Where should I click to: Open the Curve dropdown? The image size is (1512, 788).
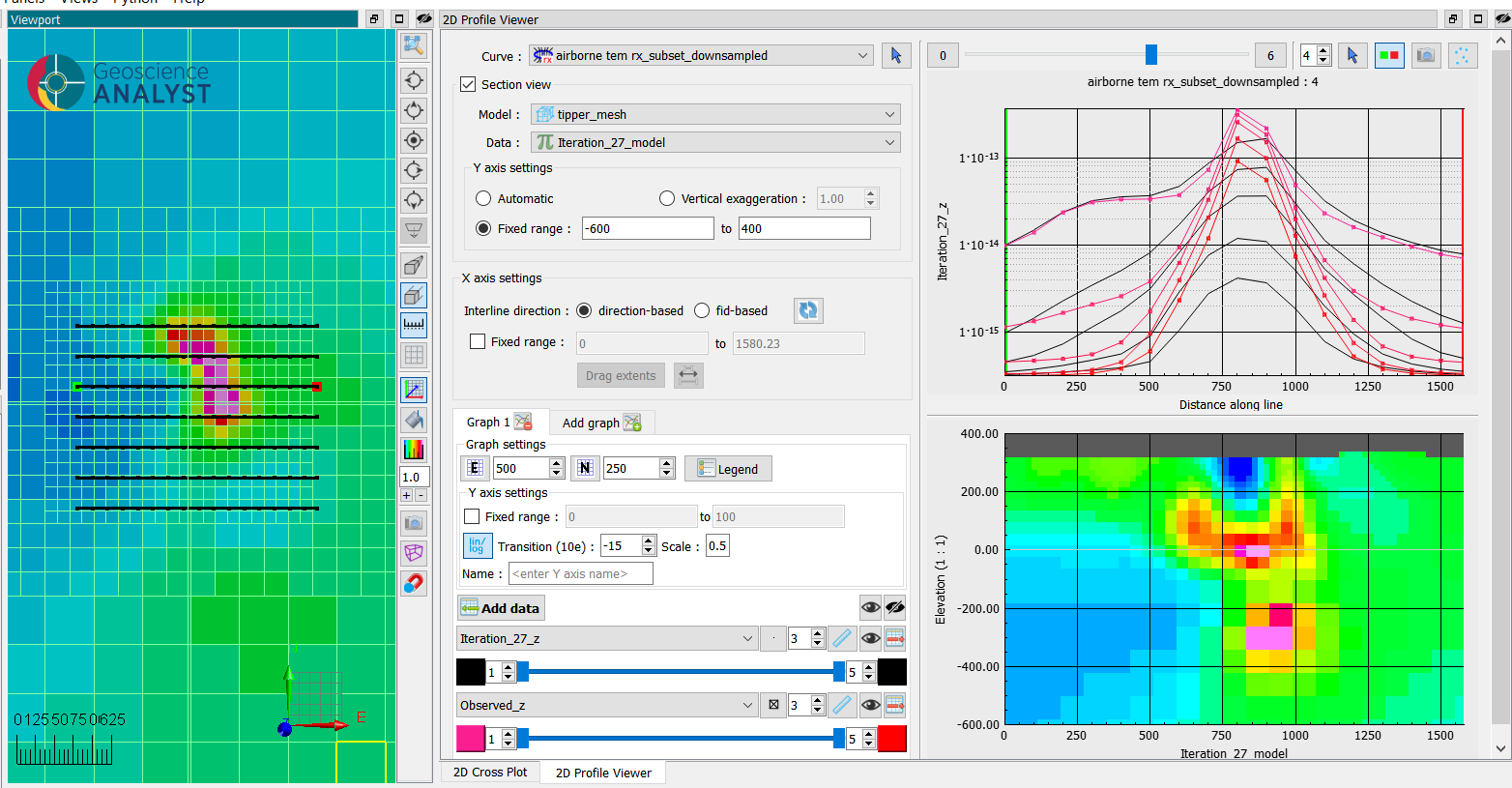pos(702,56)
